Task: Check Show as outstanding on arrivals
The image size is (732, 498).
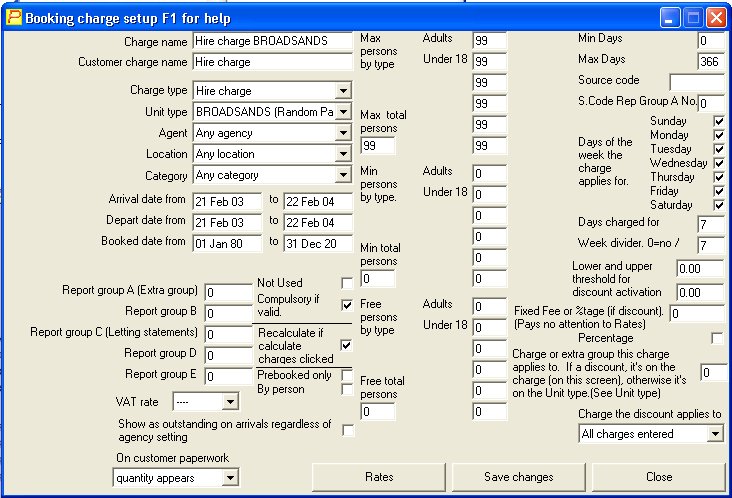Action: [348, 430]
